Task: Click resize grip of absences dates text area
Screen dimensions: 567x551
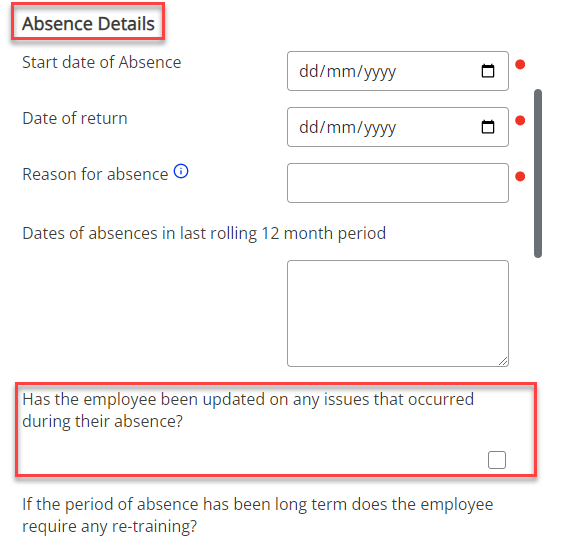Action: coord(503,361)
